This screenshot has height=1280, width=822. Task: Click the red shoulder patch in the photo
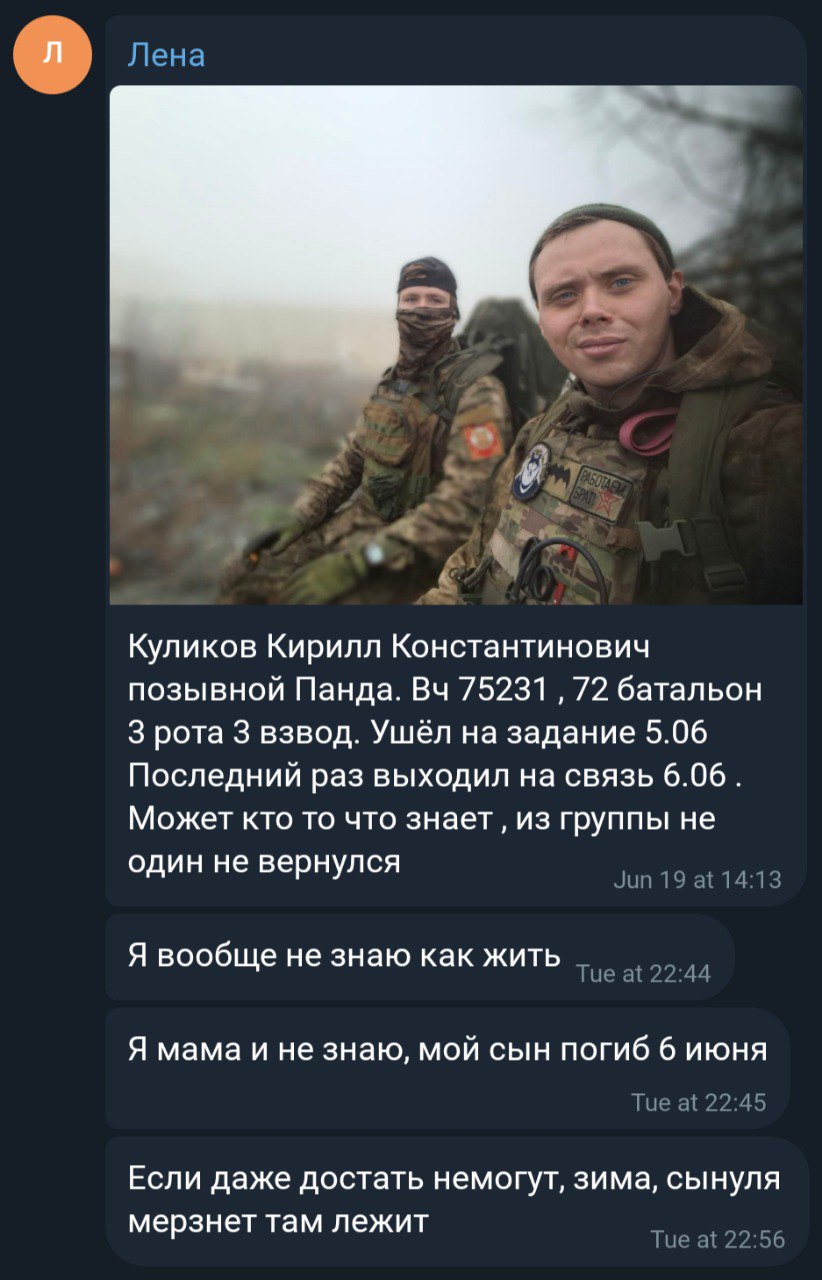point(483,441)
